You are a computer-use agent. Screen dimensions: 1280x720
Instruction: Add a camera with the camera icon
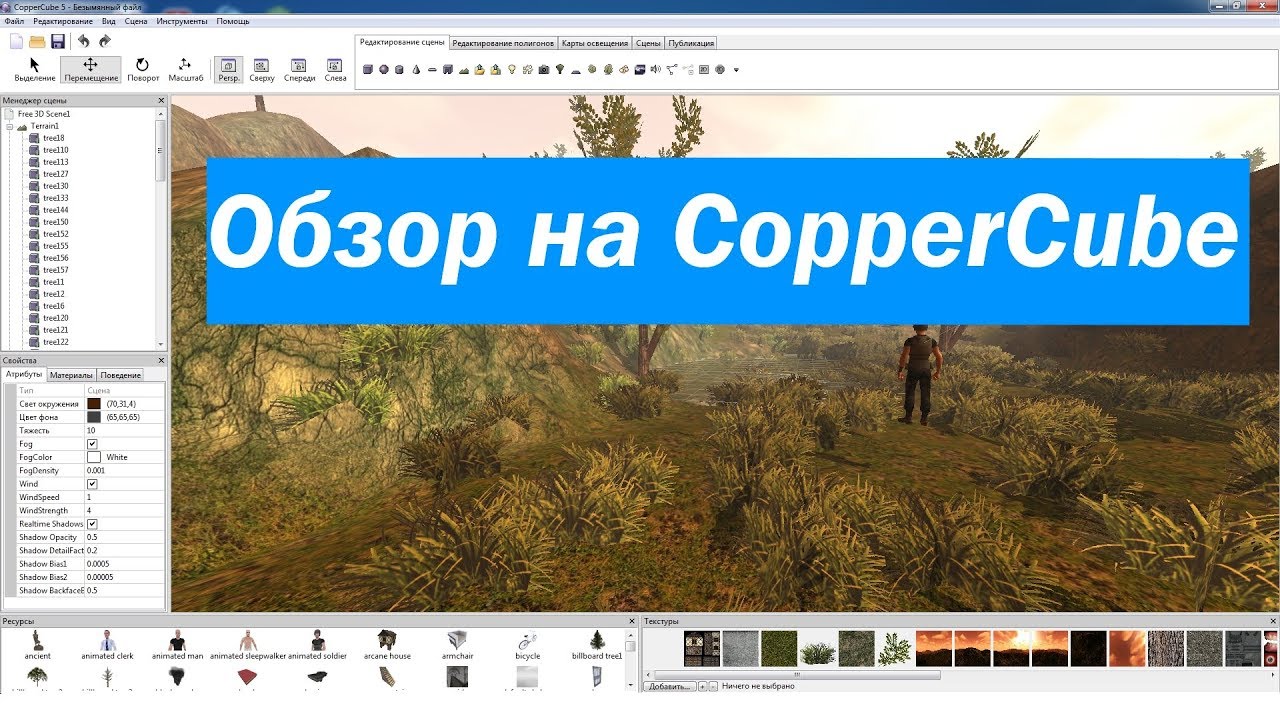pos(544,69)
